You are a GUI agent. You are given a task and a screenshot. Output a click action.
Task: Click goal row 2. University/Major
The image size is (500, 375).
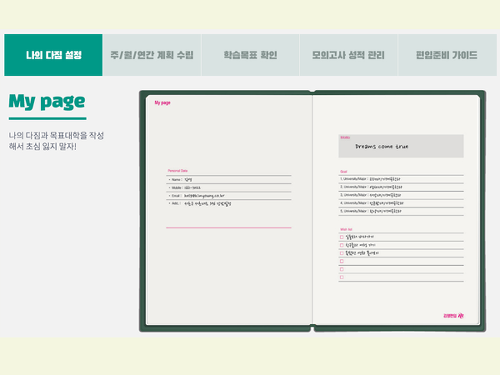pos(401,187)
